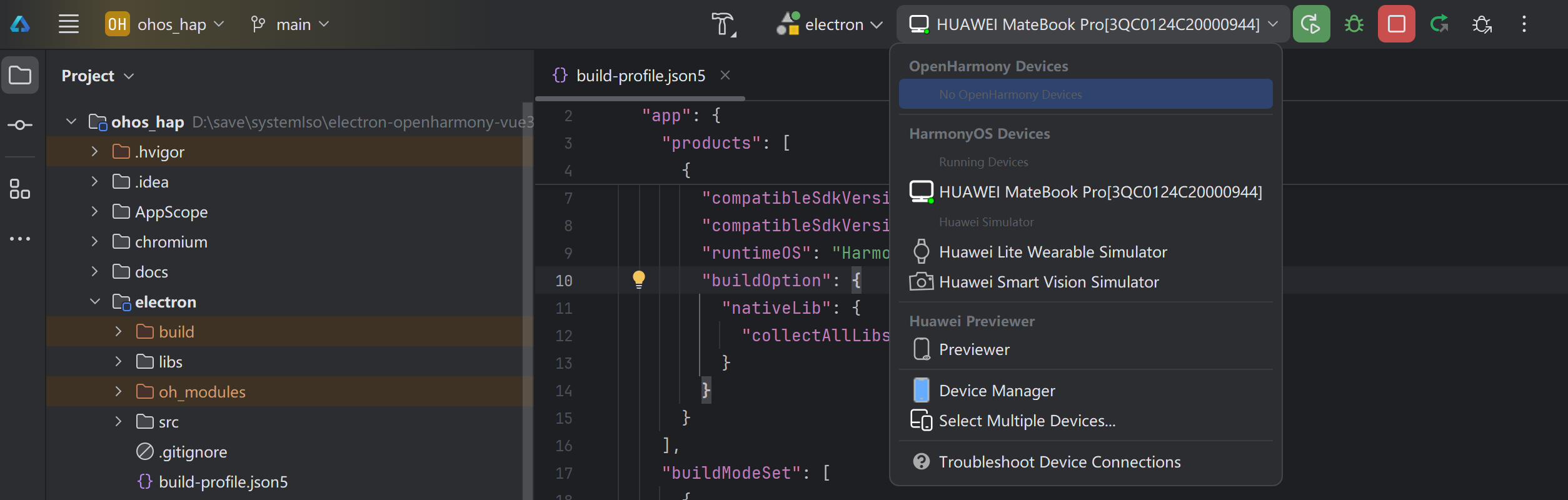The height and width of the screenshot is (500, 1568).
Task: Expand the docs folder
Action: (94, 271)
